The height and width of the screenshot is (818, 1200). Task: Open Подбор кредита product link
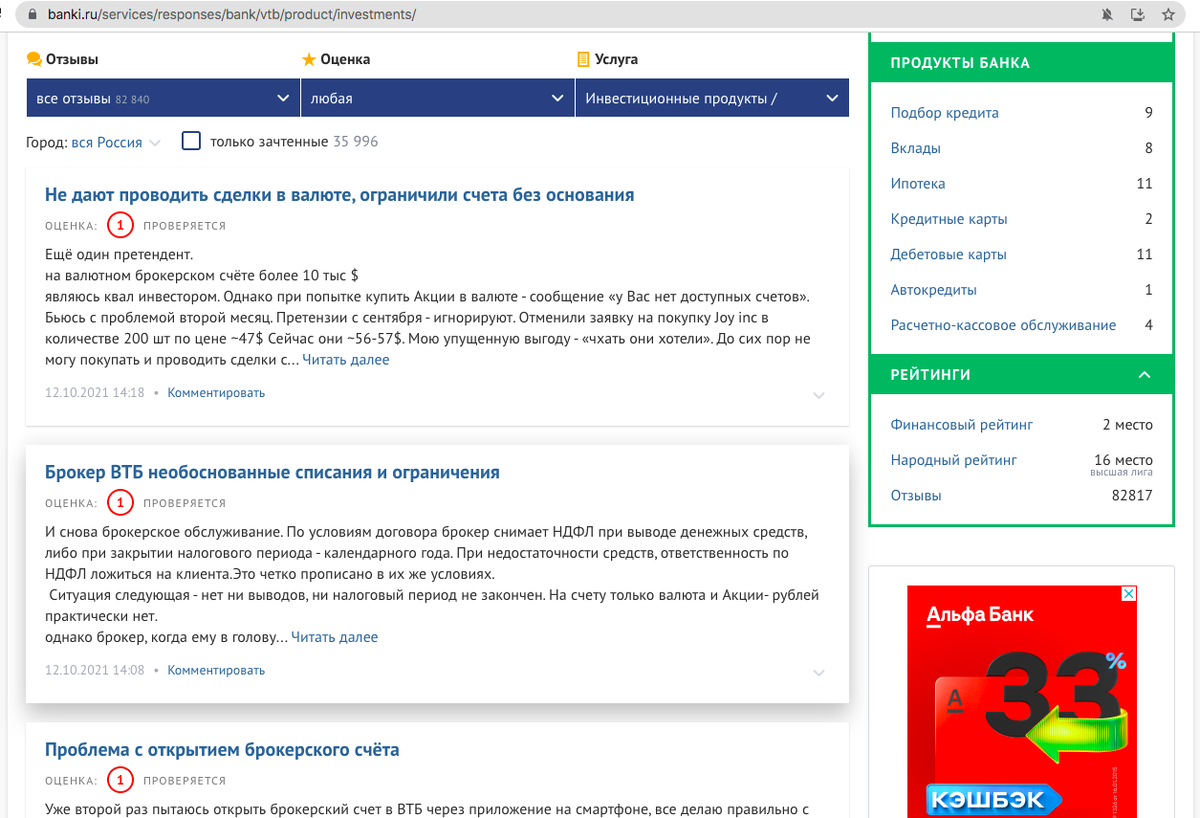coord(944,113)
